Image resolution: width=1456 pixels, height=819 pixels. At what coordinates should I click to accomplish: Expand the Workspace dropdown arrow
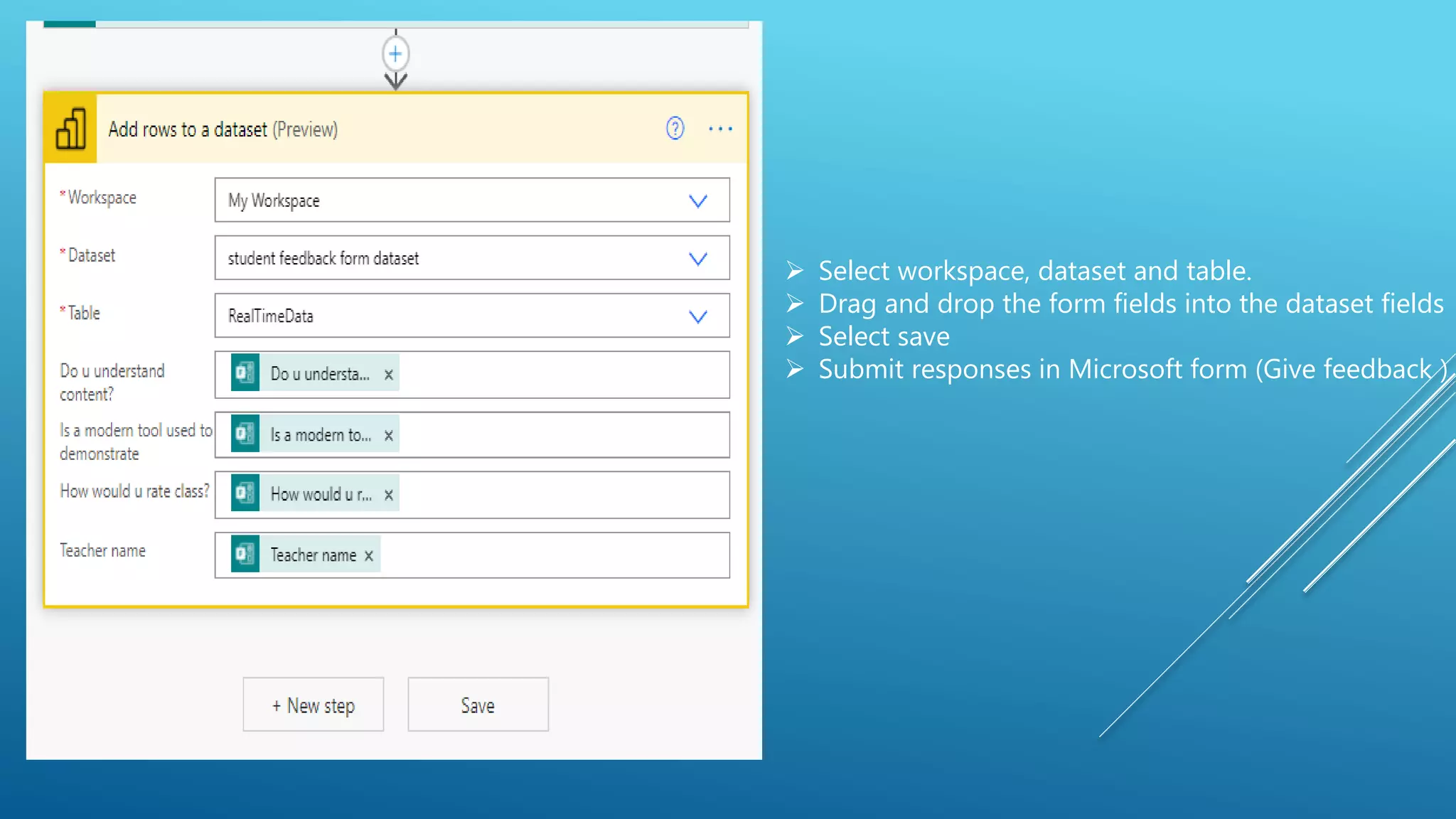click(698, 201)
